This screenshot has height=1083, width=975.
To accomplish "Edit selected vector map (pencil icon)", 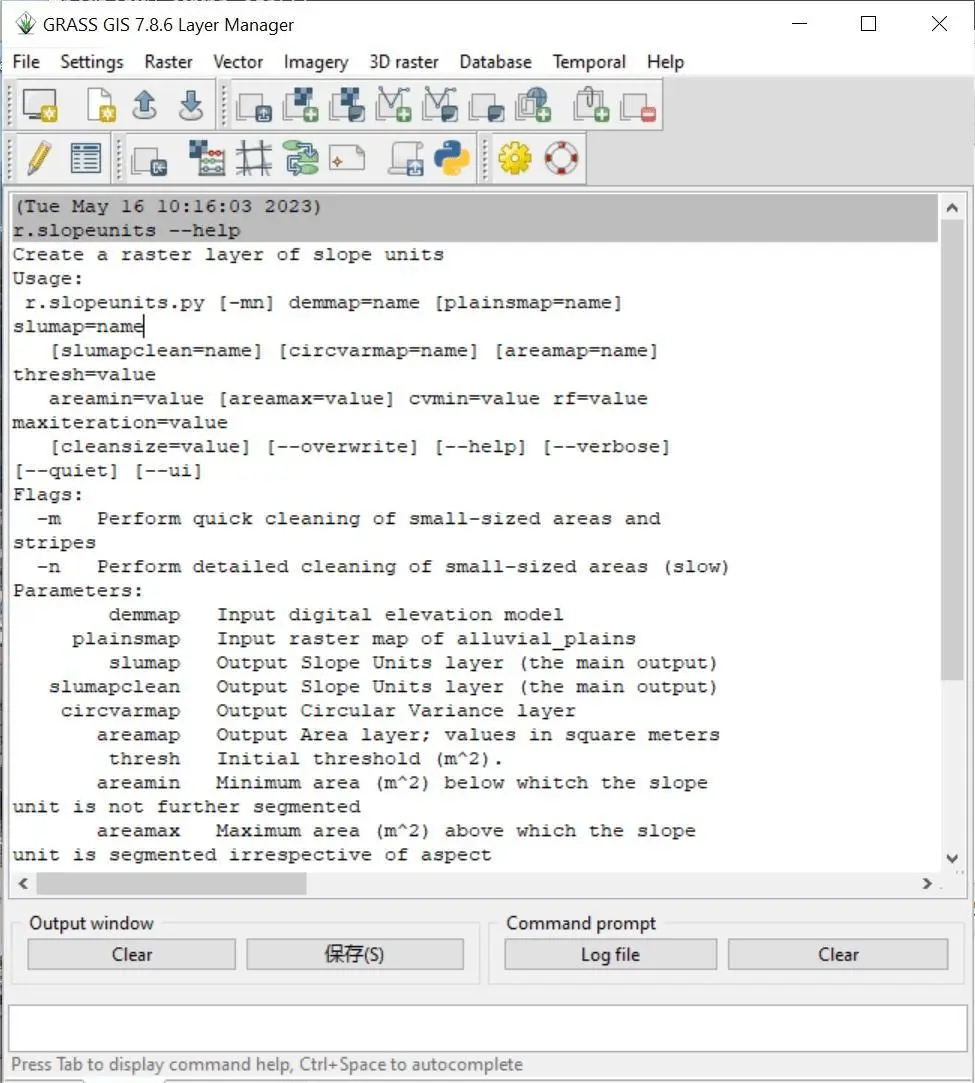I will click(39, 158).
